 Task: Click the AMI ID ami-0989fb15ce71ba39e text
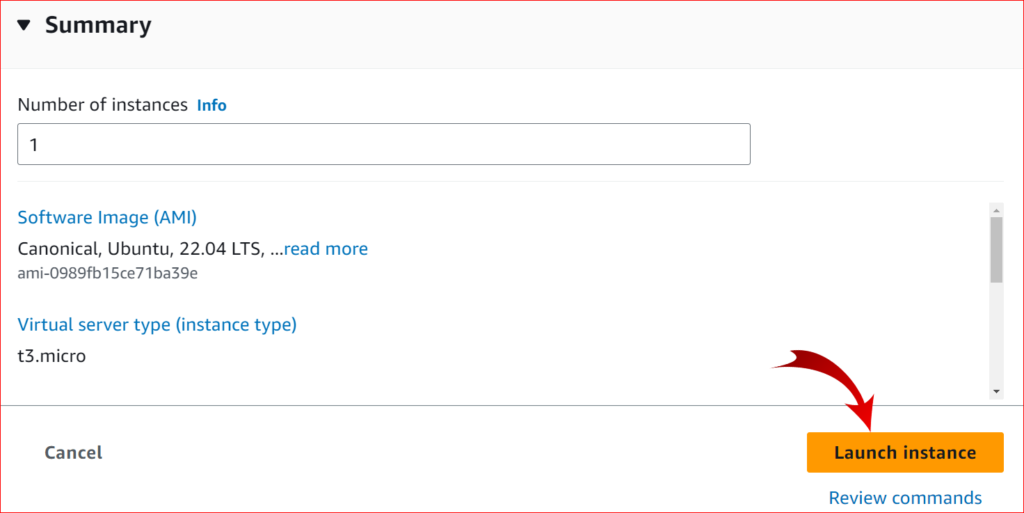pyautogui.click(x=108, y=273)
